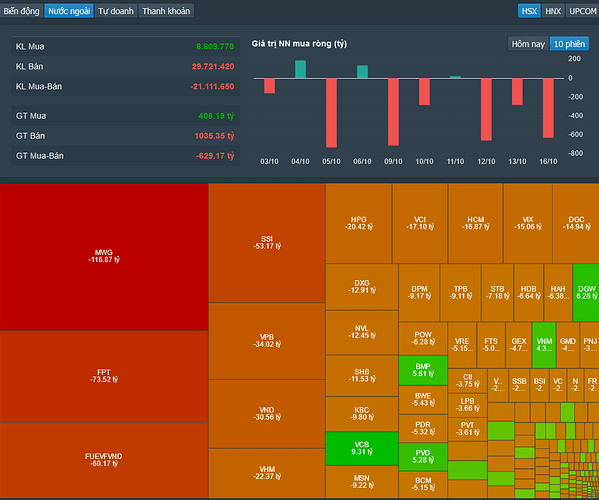Image resolution: width=599 pixels, height=500 pixels.
Task: Select the SSB treemap tile
Action: point(519,385)
